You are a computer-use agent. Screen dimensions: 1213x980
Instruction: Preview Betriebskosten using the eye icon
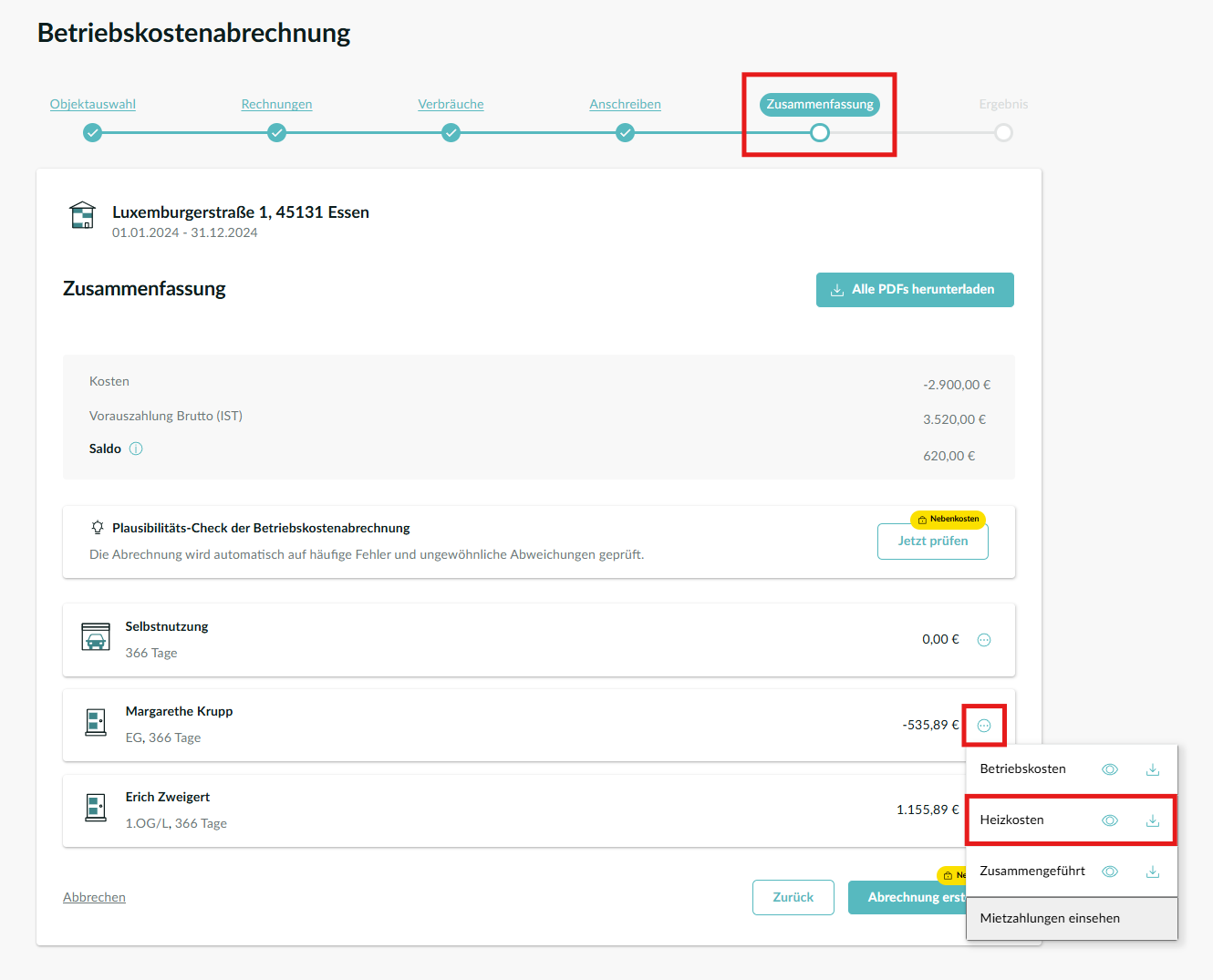click(1109, 769)
